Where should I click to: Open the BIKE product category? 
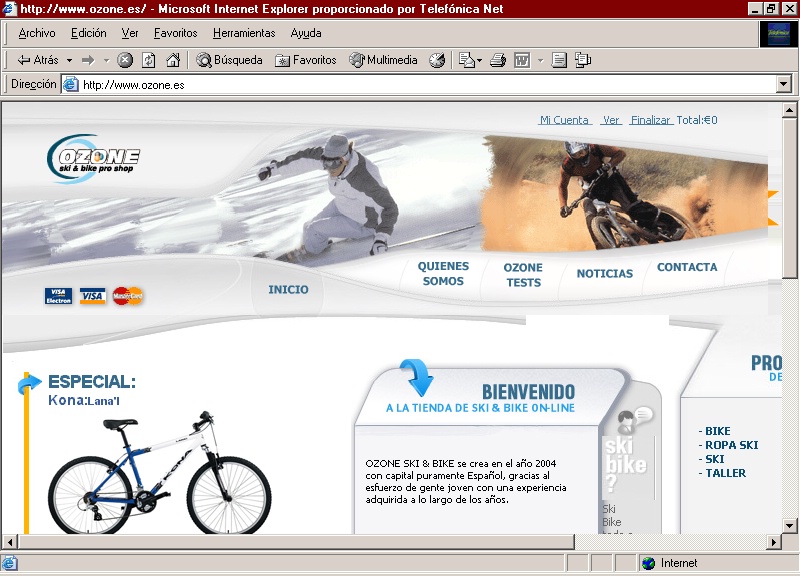[717, 431]
